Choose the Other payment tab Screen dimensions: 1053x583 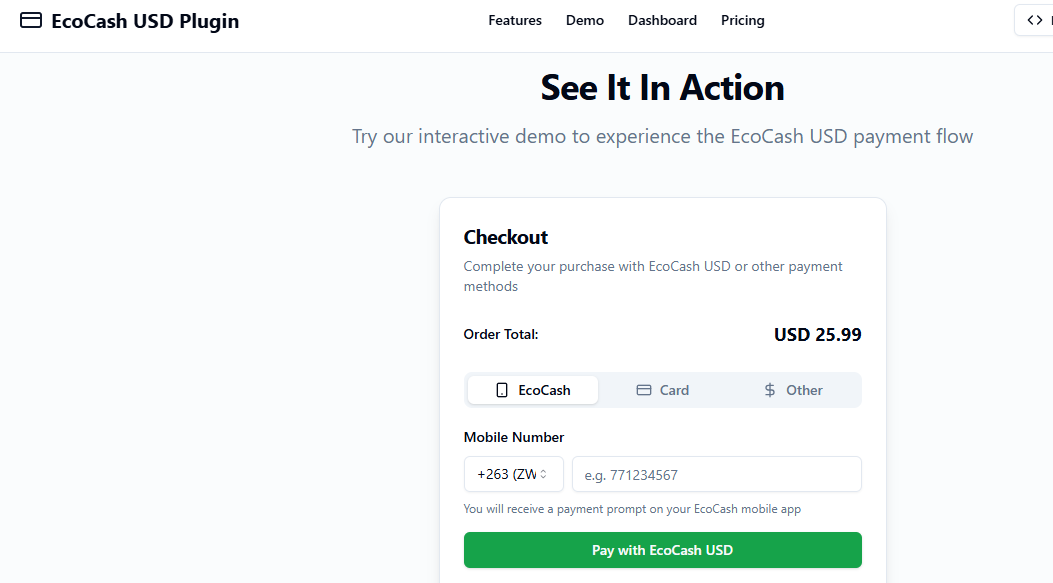pyautogui.click(x=792, y=390)
